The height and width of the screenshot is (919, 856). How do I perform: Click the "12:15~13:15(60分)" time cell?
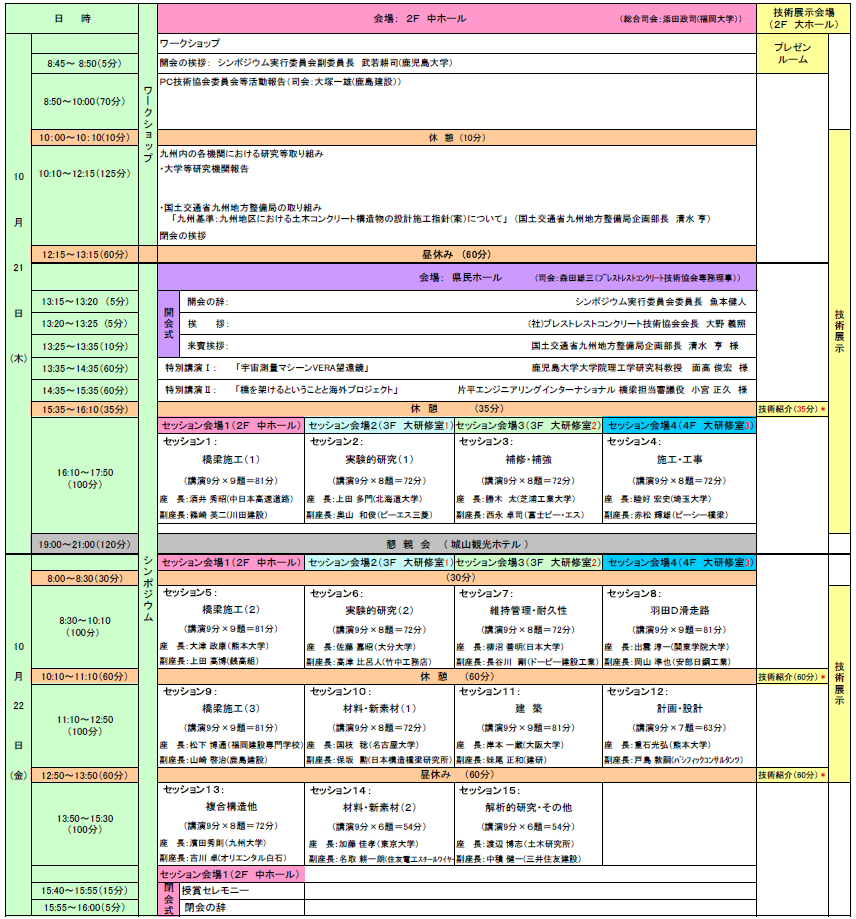click(85, 254)
